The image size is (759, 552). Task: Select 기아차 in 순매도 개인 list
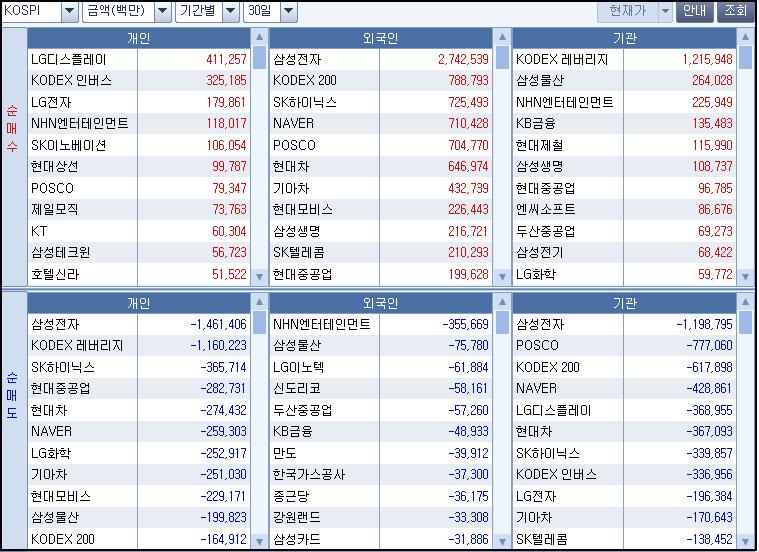click(49, 474)
